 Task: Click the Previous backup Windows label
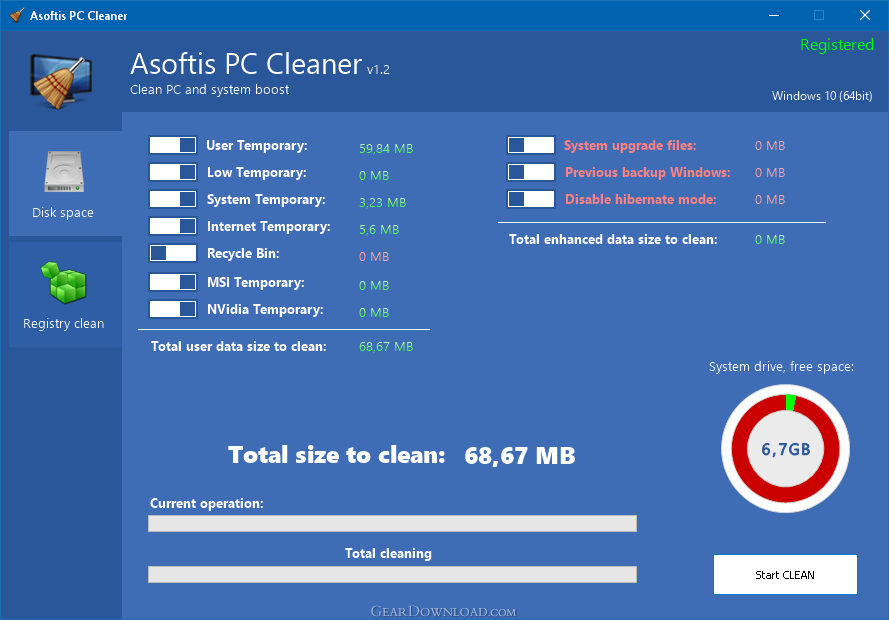[x=648, y=173]
